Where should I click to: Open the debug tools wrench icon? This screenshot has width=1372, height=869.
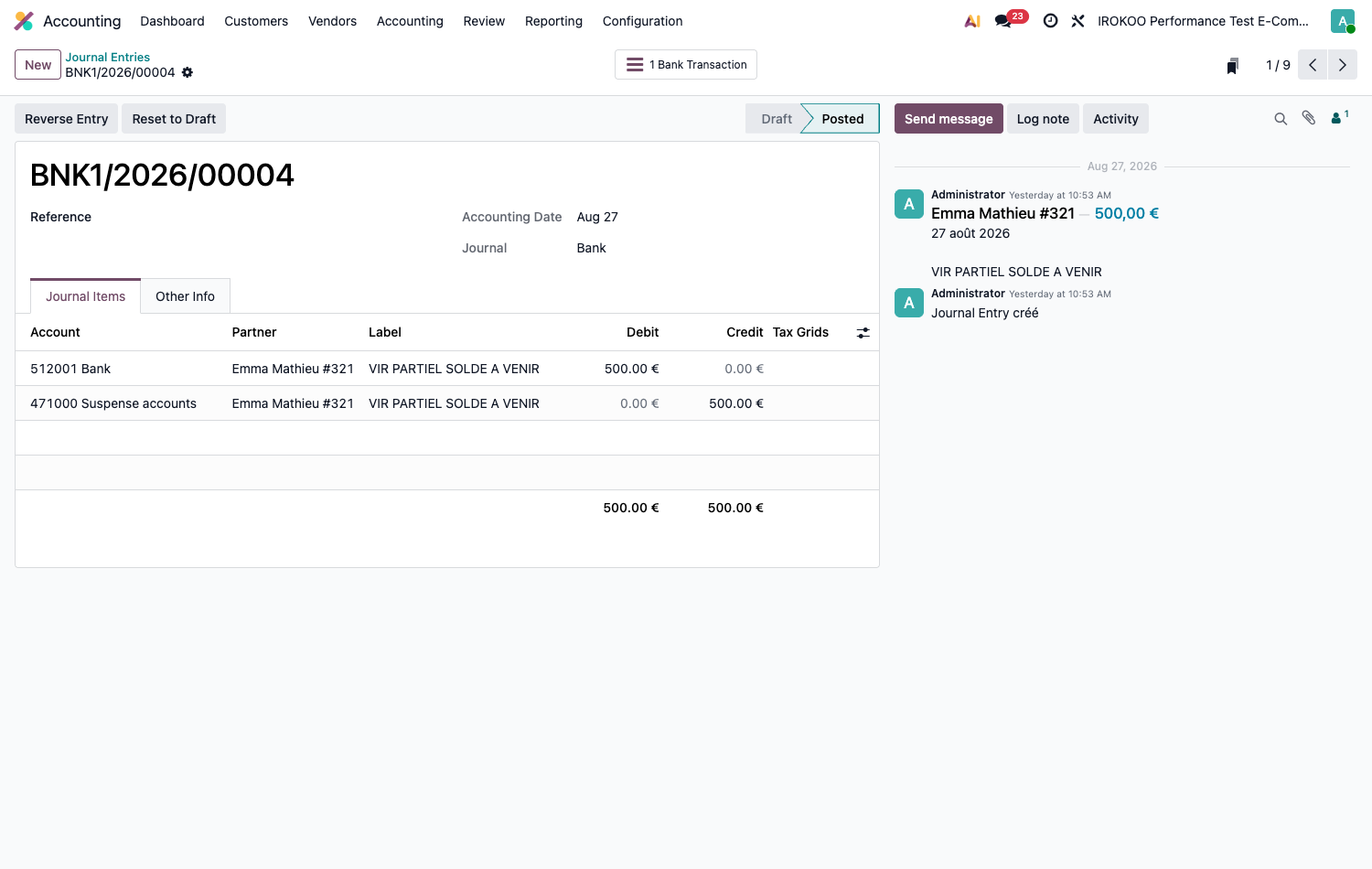coord(1078,21)
